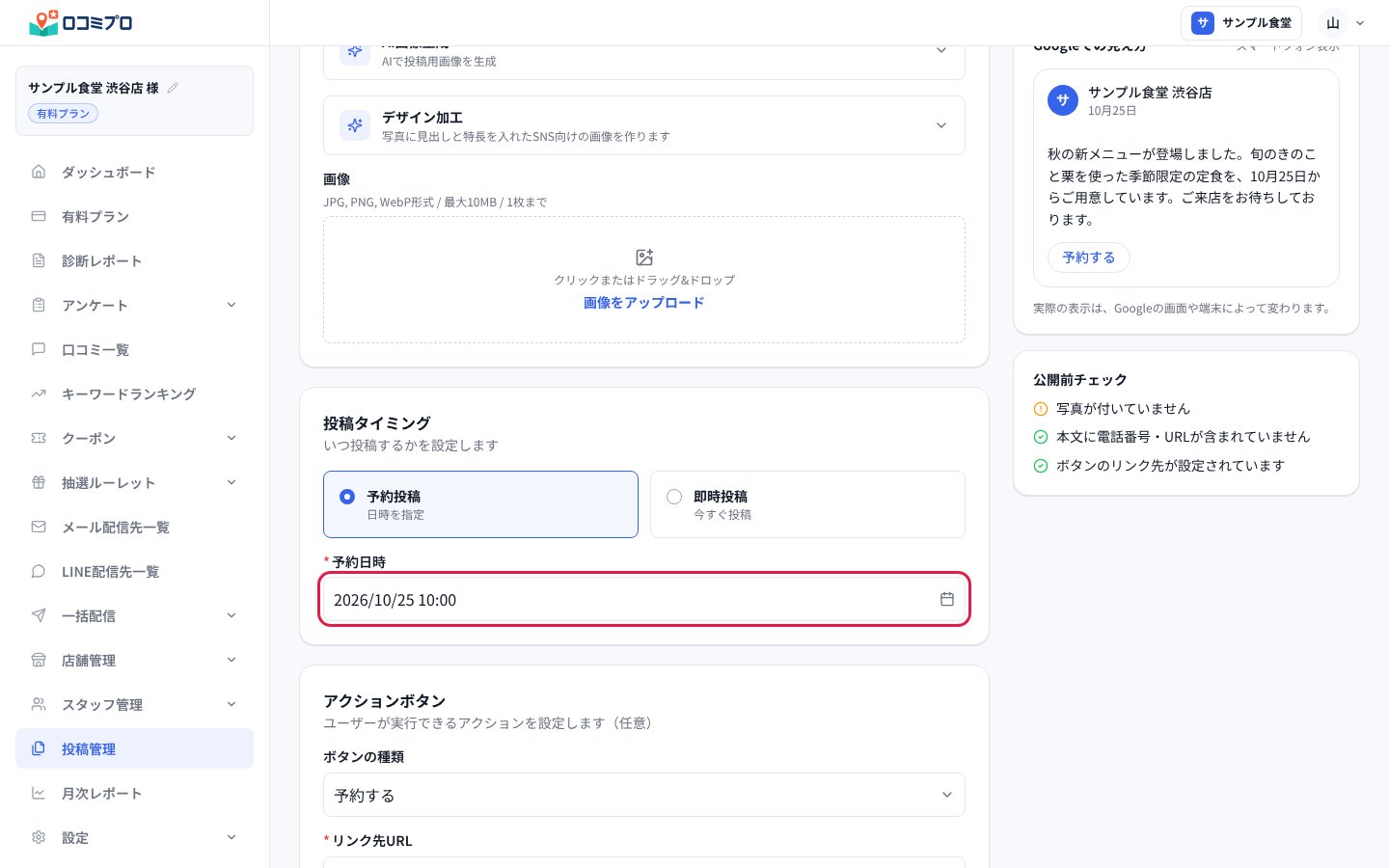Click the sparkle icon beside デザイン加工
Viewport: 1389px width, 868px height.
click(355, 125)
